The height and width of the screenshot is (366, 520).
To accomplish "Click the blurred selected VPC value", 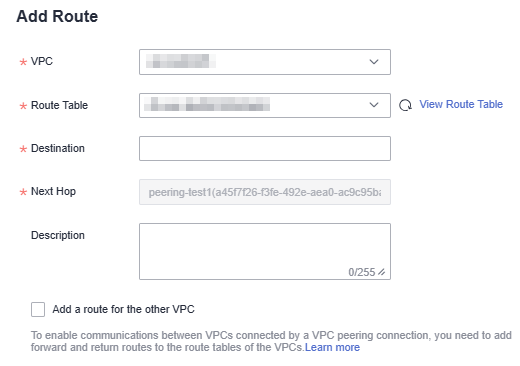I will pos(180,61).
